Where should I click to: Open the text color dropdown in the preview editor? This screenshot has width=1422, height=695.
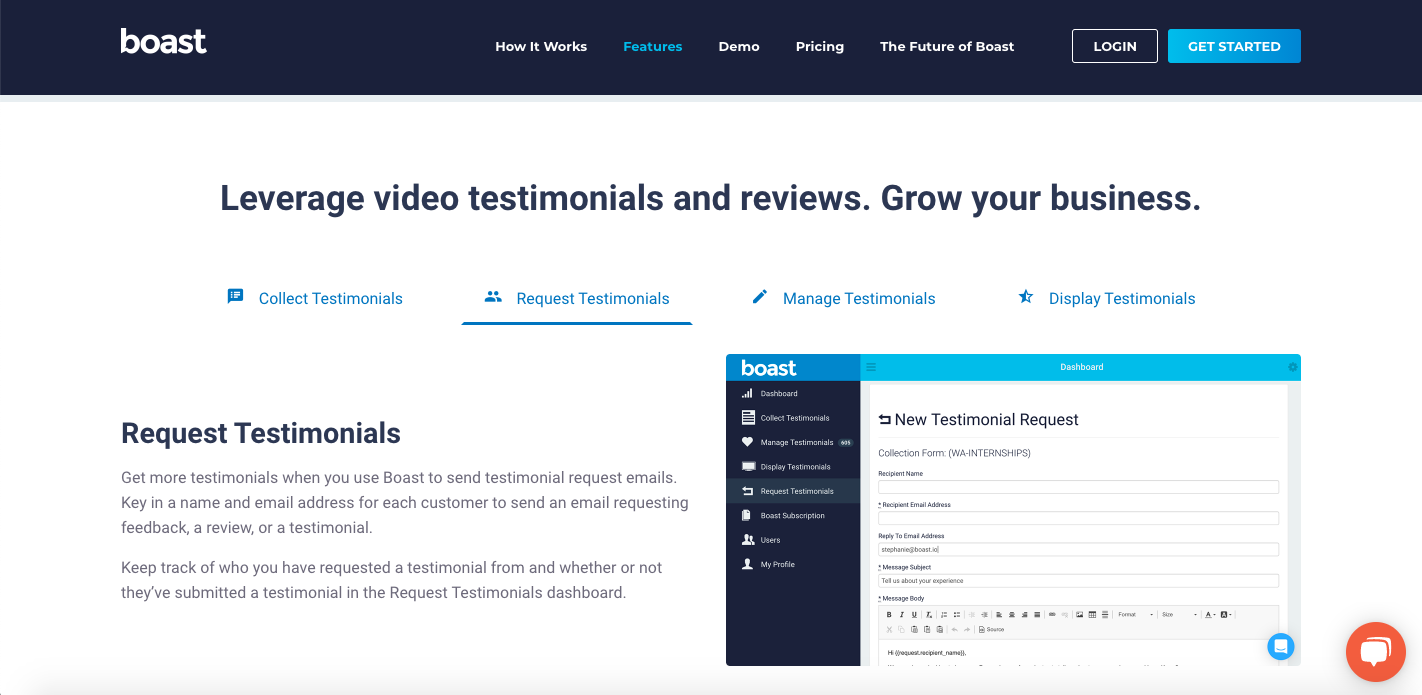pyautogui.click(x=1210, y=614)
